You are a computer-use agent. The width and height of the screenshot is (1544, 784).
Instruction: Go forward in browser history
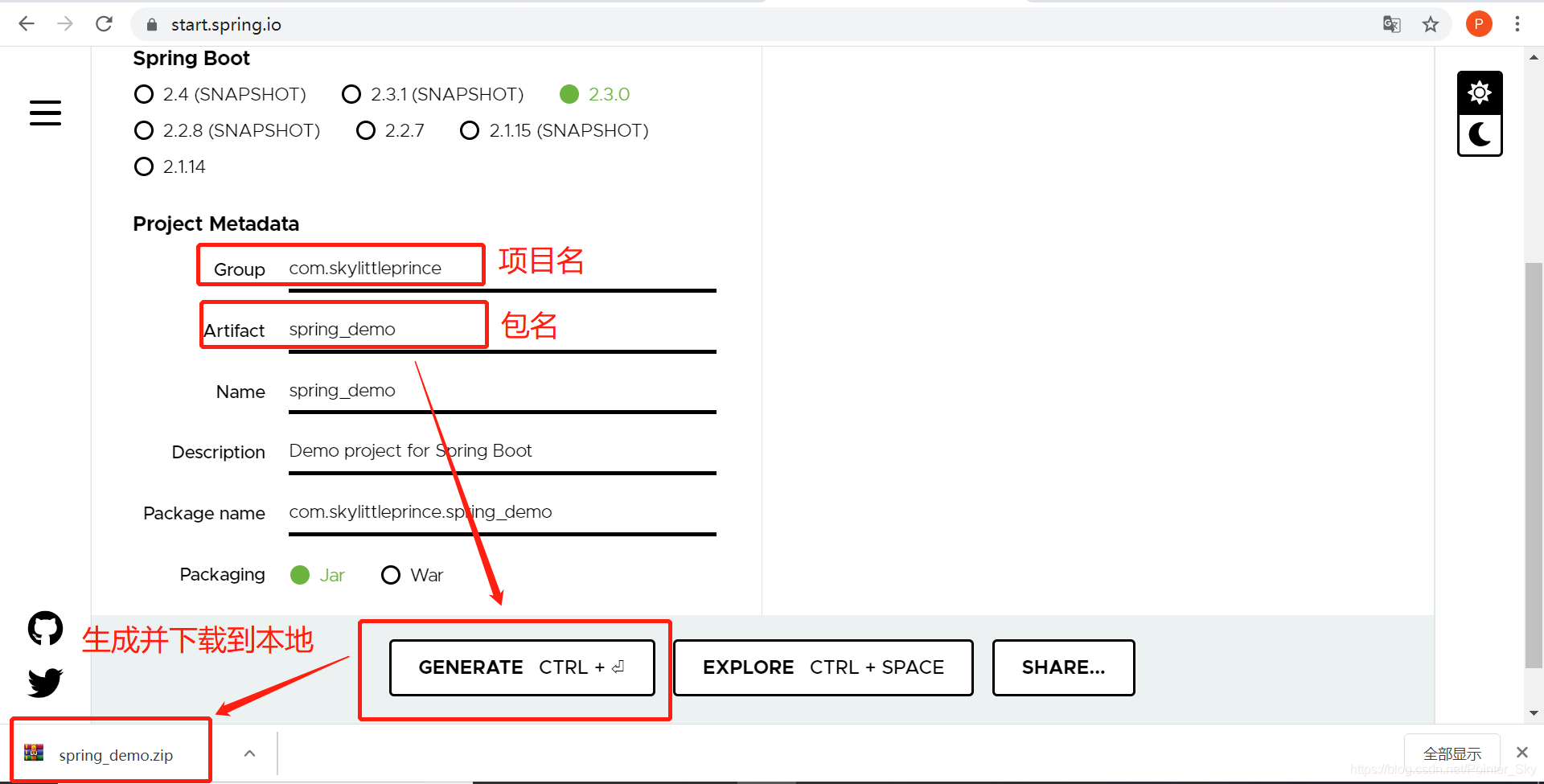(65, 24)
